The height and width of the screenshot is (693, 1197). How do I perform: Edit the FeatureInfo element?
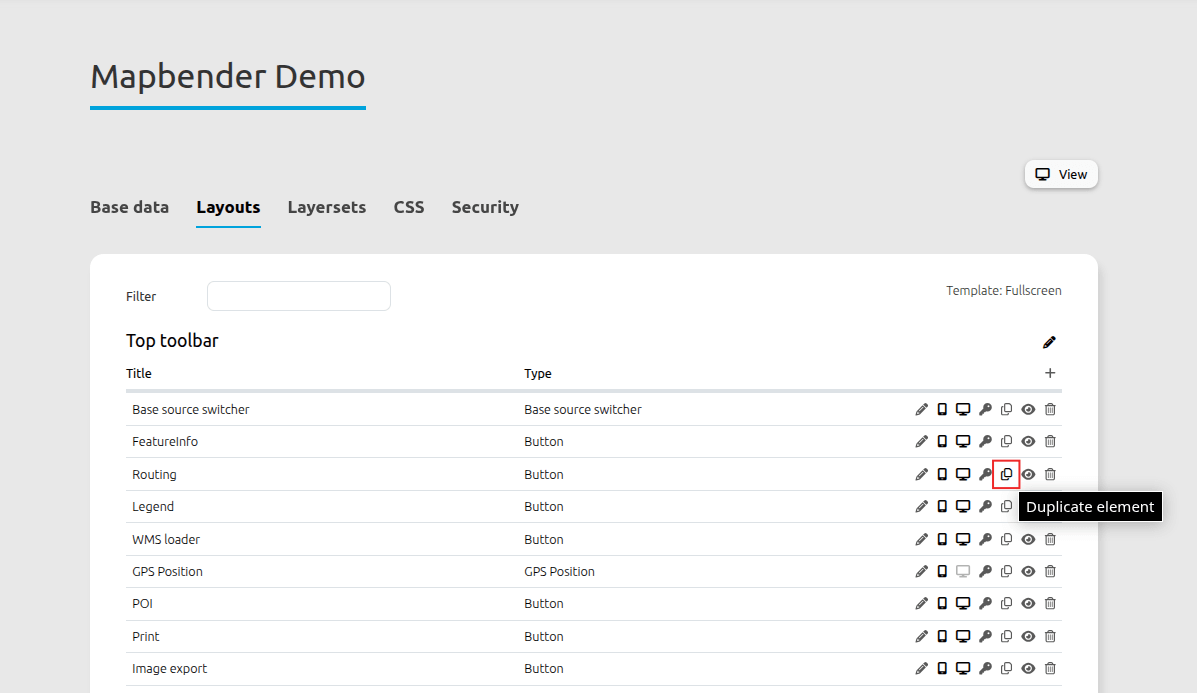(x=921, y=442)
